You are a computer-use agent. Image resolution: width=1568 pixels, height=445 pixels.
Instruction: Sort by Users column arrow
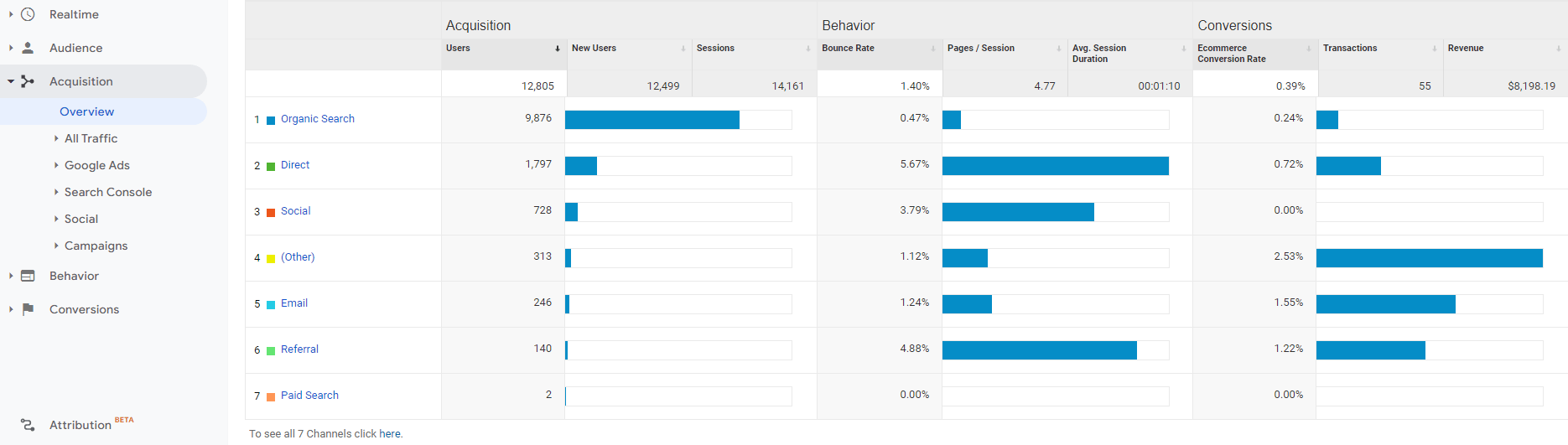coord(558,49)
